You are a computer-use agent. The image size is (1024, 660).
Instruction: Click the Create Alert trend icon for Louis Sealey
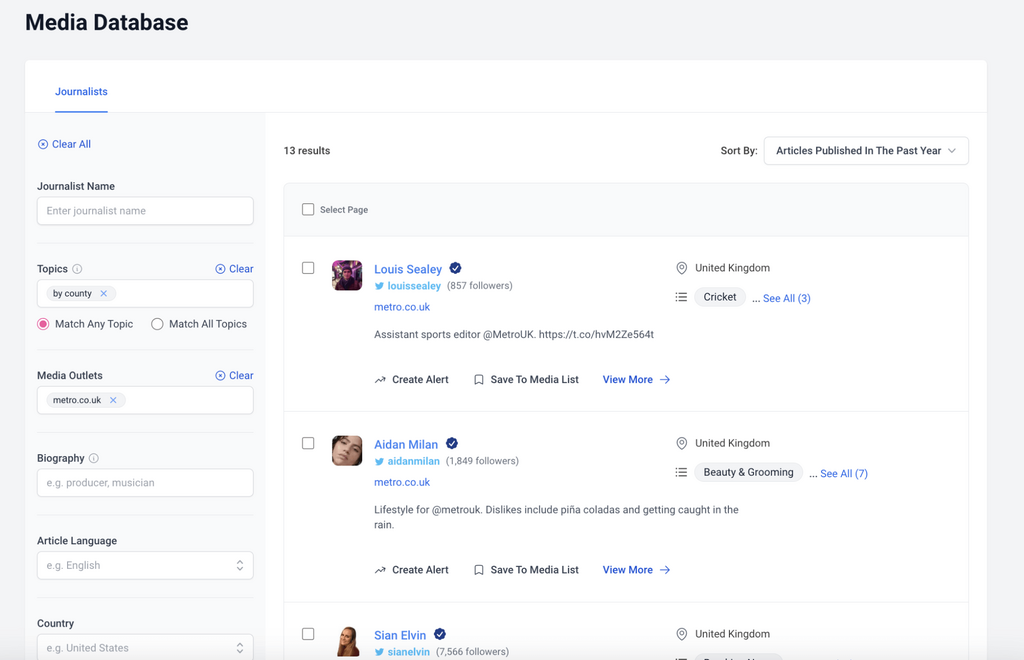380,380
